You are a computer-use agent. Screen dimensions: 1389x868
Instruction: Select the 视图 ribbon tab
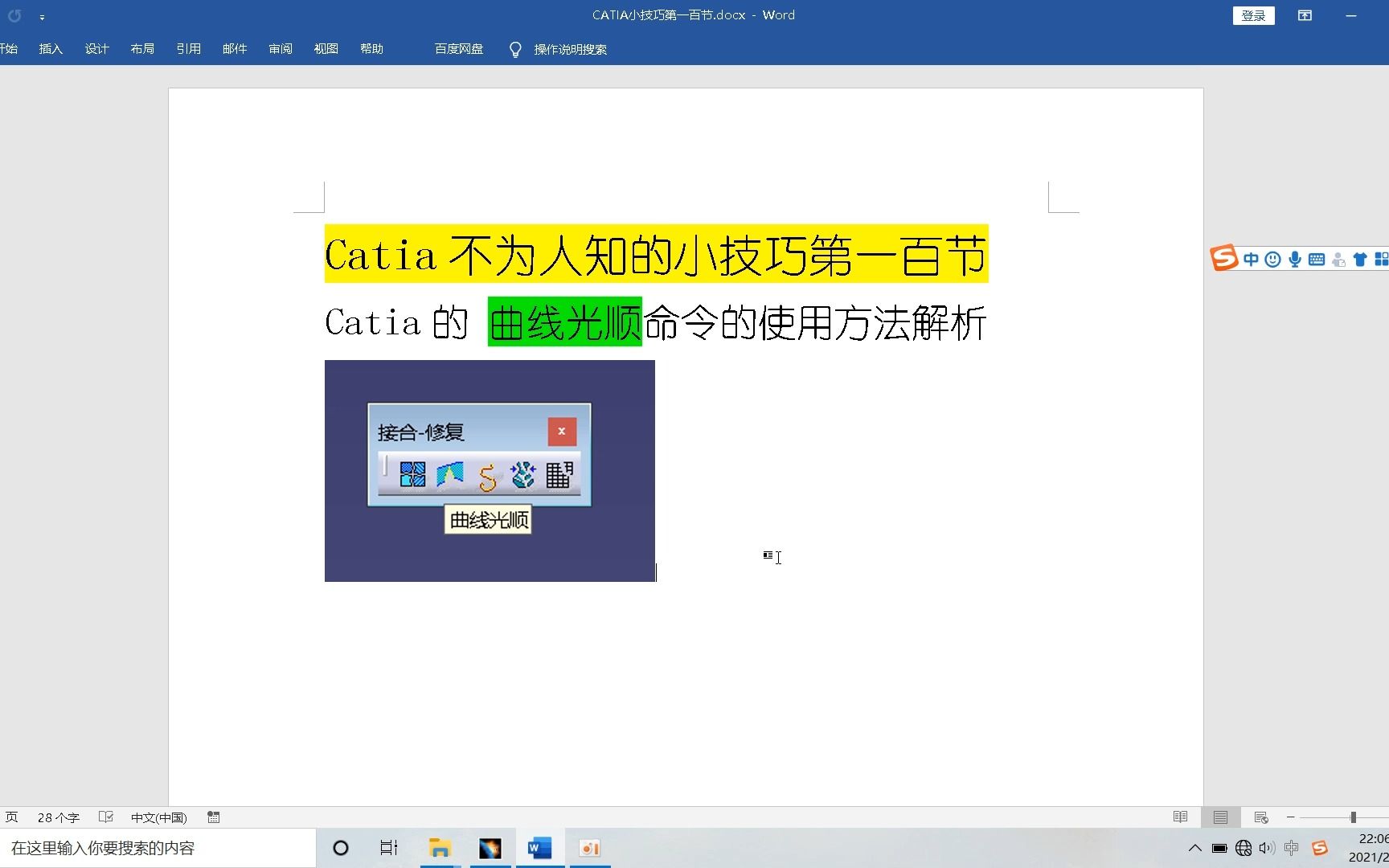[x=326, y=49]
